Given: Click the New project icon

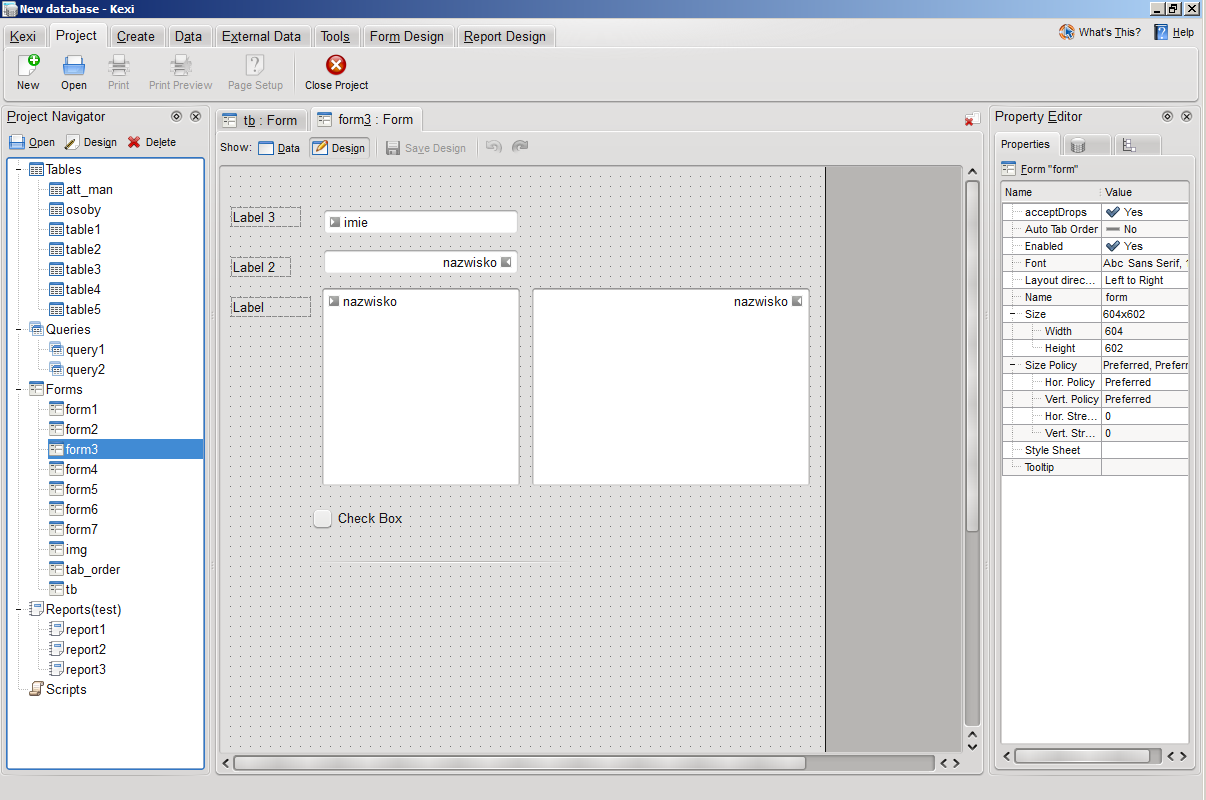Looking at the screenshot, I should 28,66.
